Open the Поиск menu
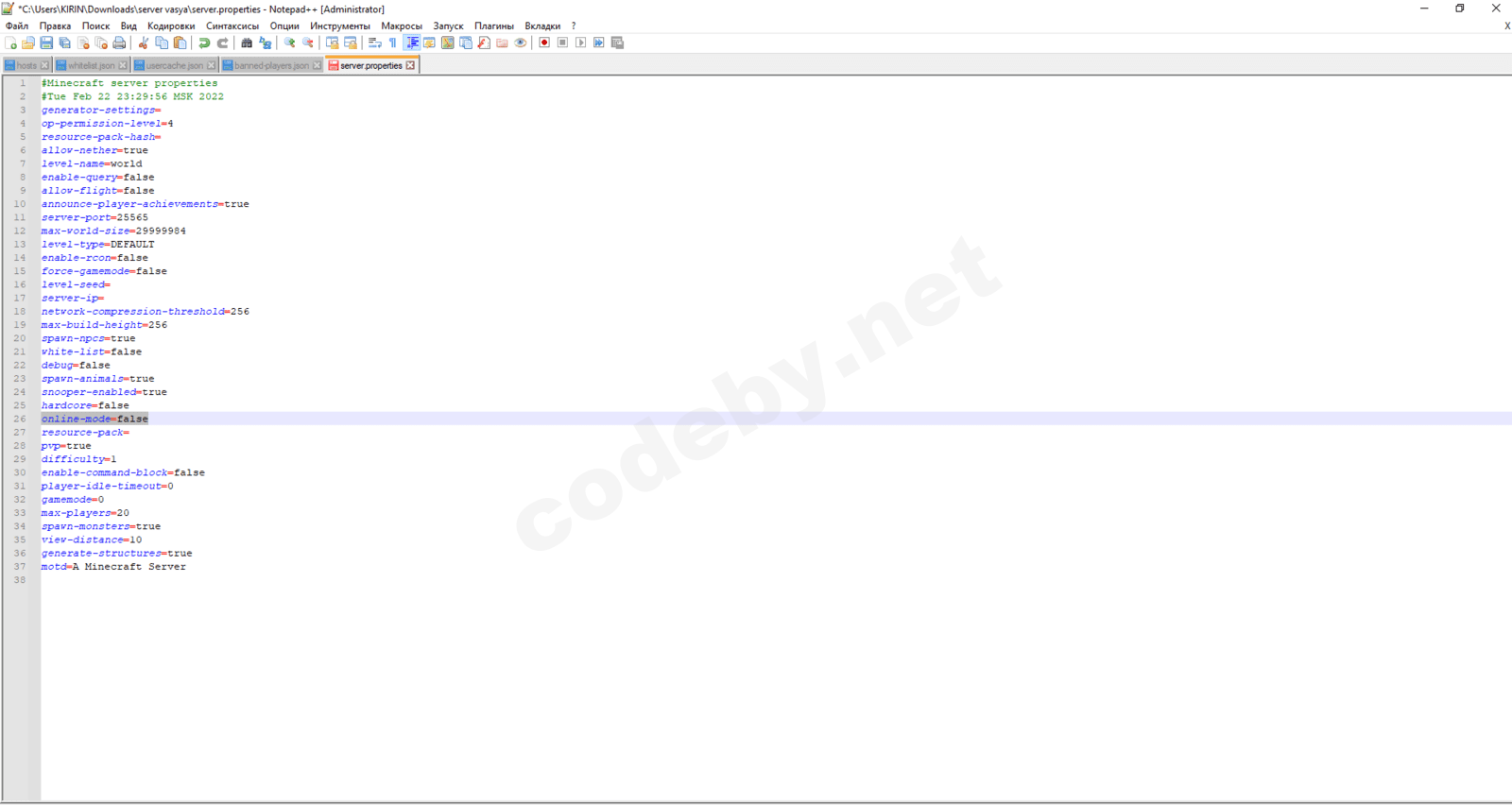The width and height of the screenshot is (1512, 805). [95, 26]
